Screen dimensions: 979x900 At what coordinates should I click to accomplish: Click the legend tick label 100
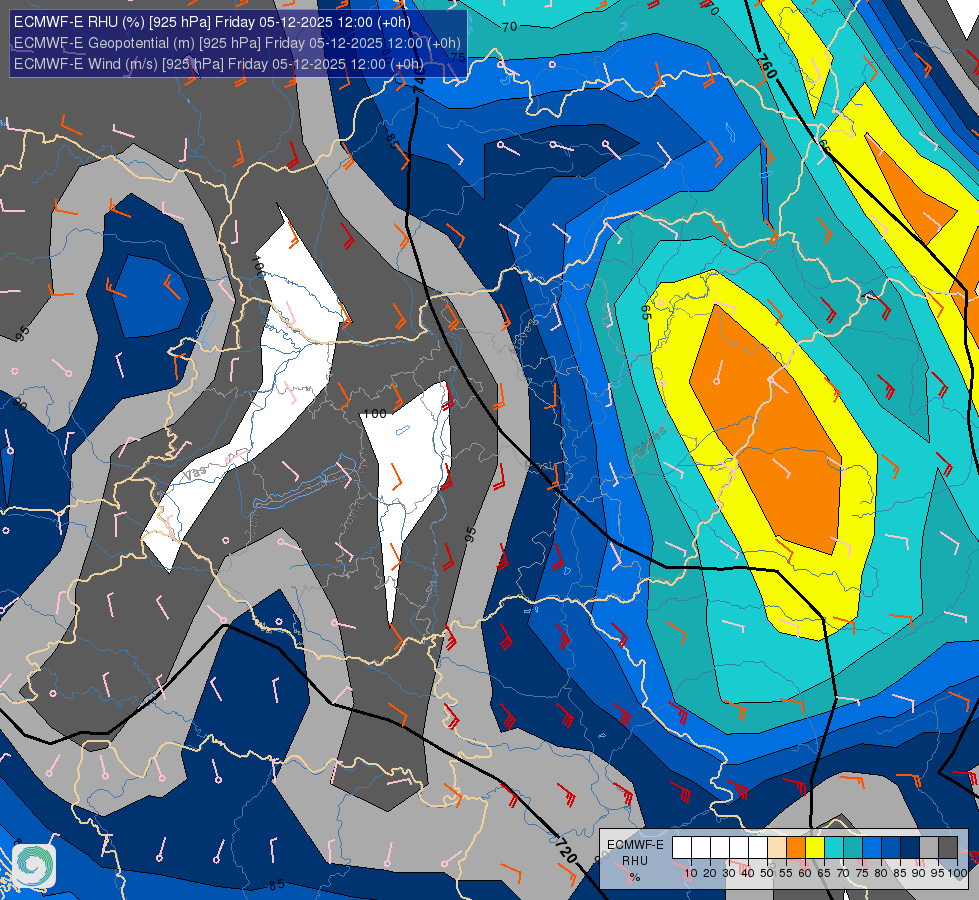957,873
